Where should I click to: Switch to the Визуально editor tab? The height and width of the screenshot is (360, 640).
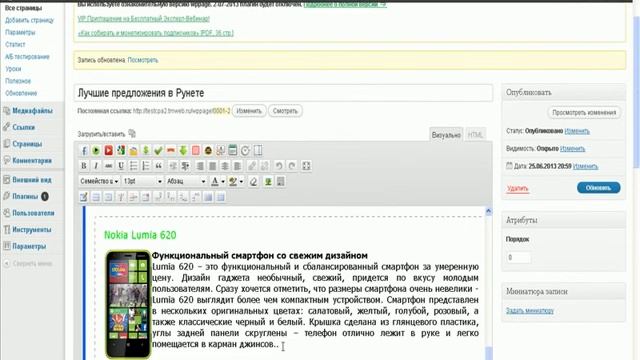pos(446,135)
